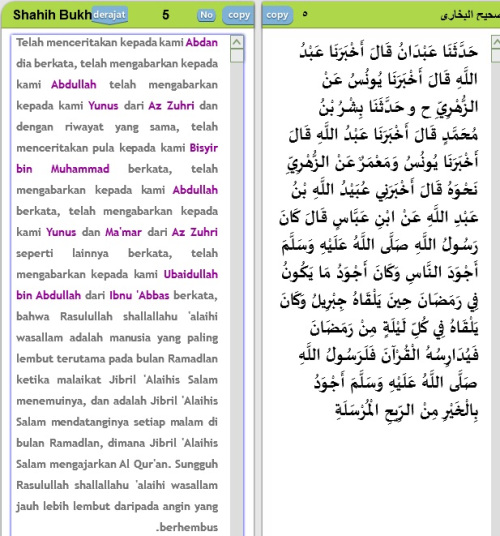Open narrator link Ibnu 'Abbas
This screenshot has width=500, height=536.
coord(139,295)
